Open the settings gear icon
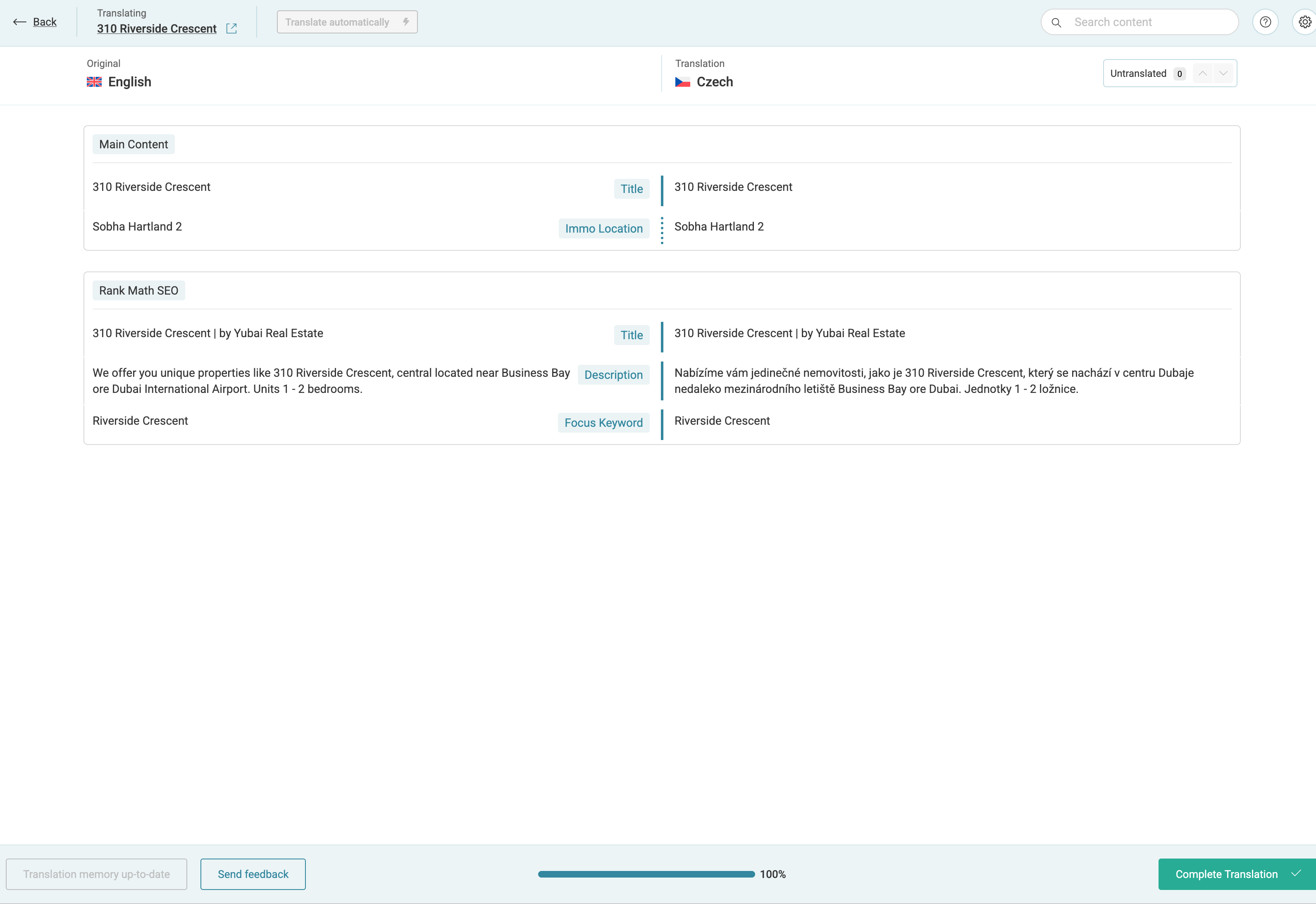This screenshot has height=904, width=1316. click(x=1305, y=22)
